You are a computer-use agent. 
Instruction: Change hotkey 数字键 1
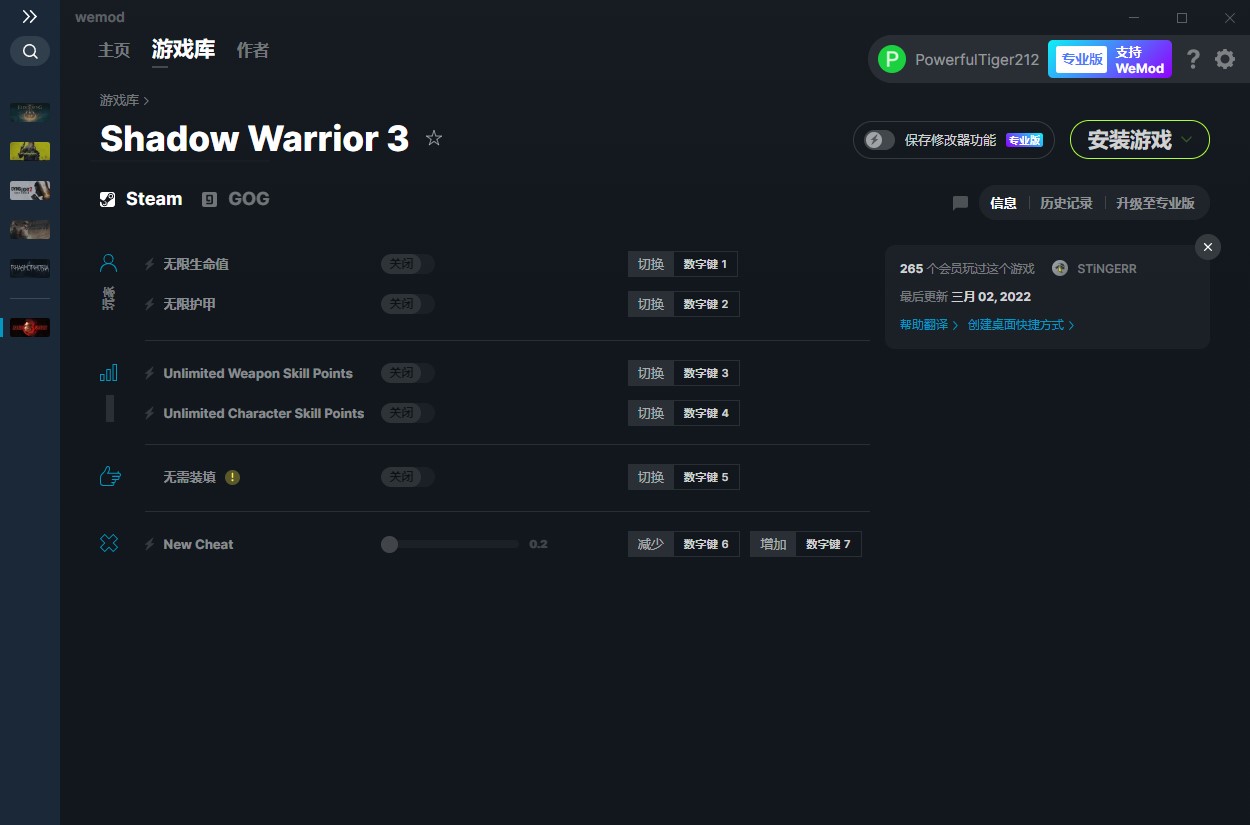point(706,264)
